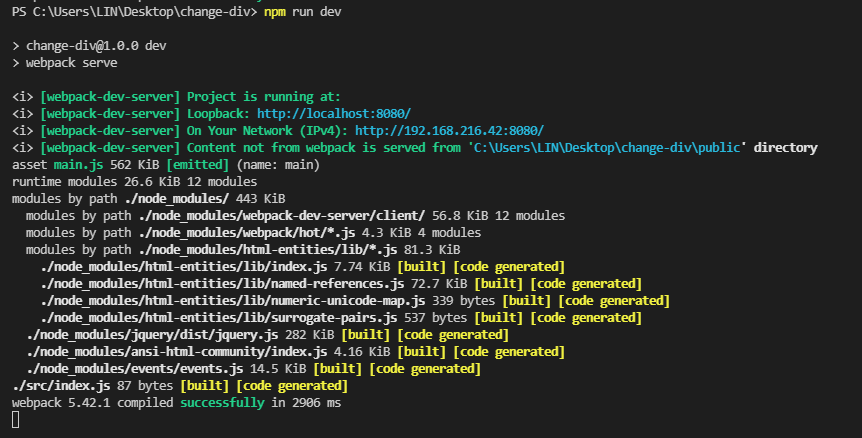This screenshot has height=438, width=862.
Task: Click '562 KiB' size of main.js
Action: [134, 165]
